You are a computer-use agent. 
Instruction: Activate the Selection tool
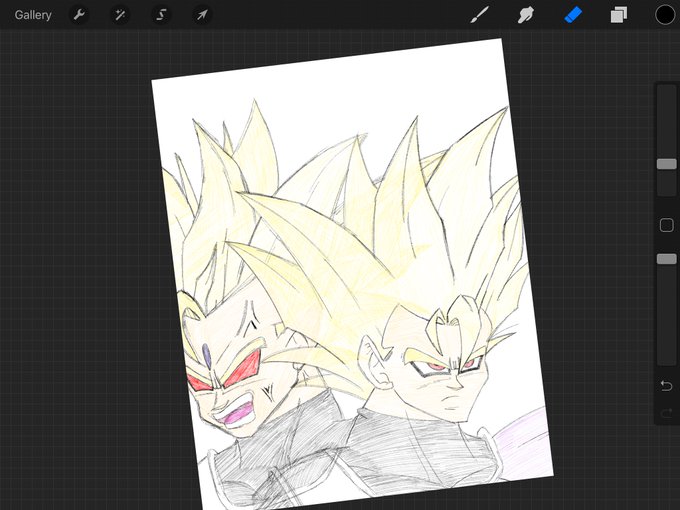[x=161, y=15]
